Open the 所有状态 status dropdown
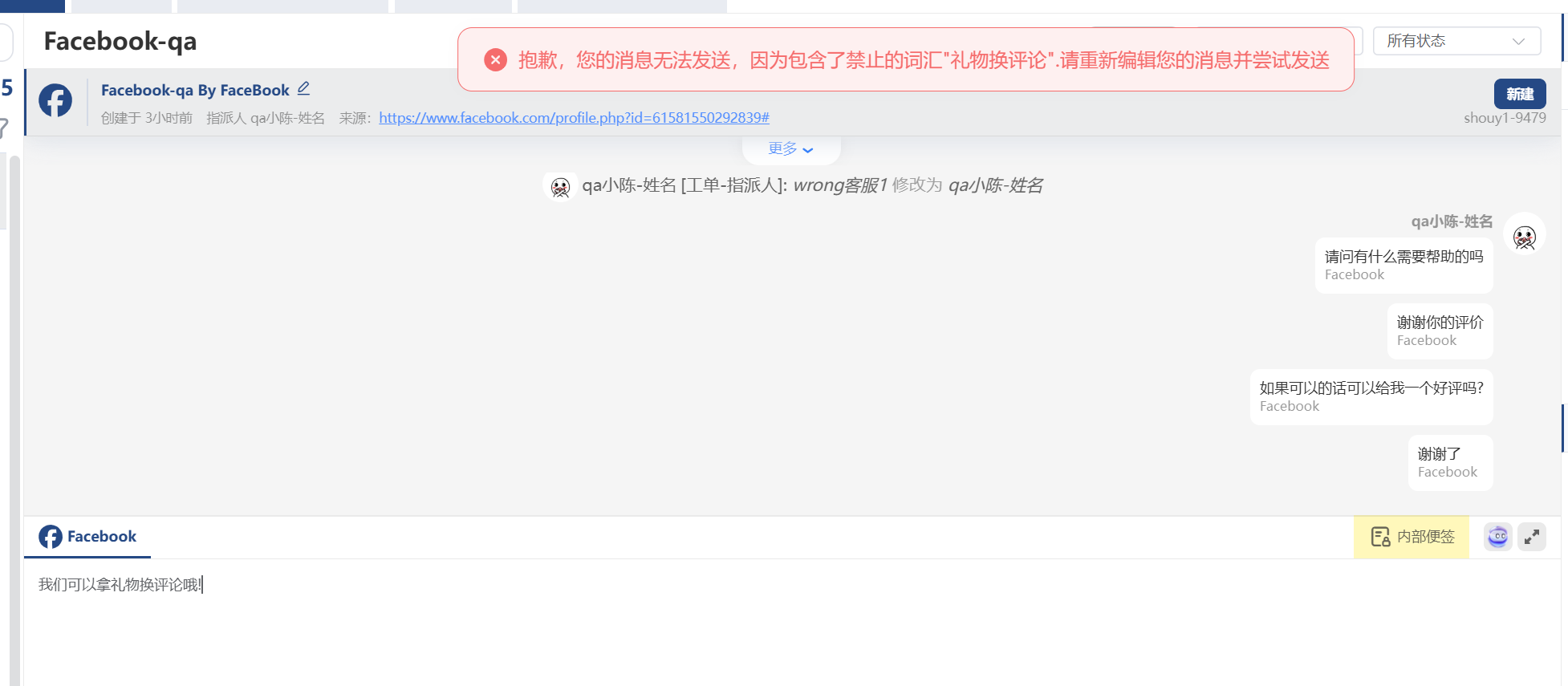The image size is (1568, 686). [x=1456, y=41]
